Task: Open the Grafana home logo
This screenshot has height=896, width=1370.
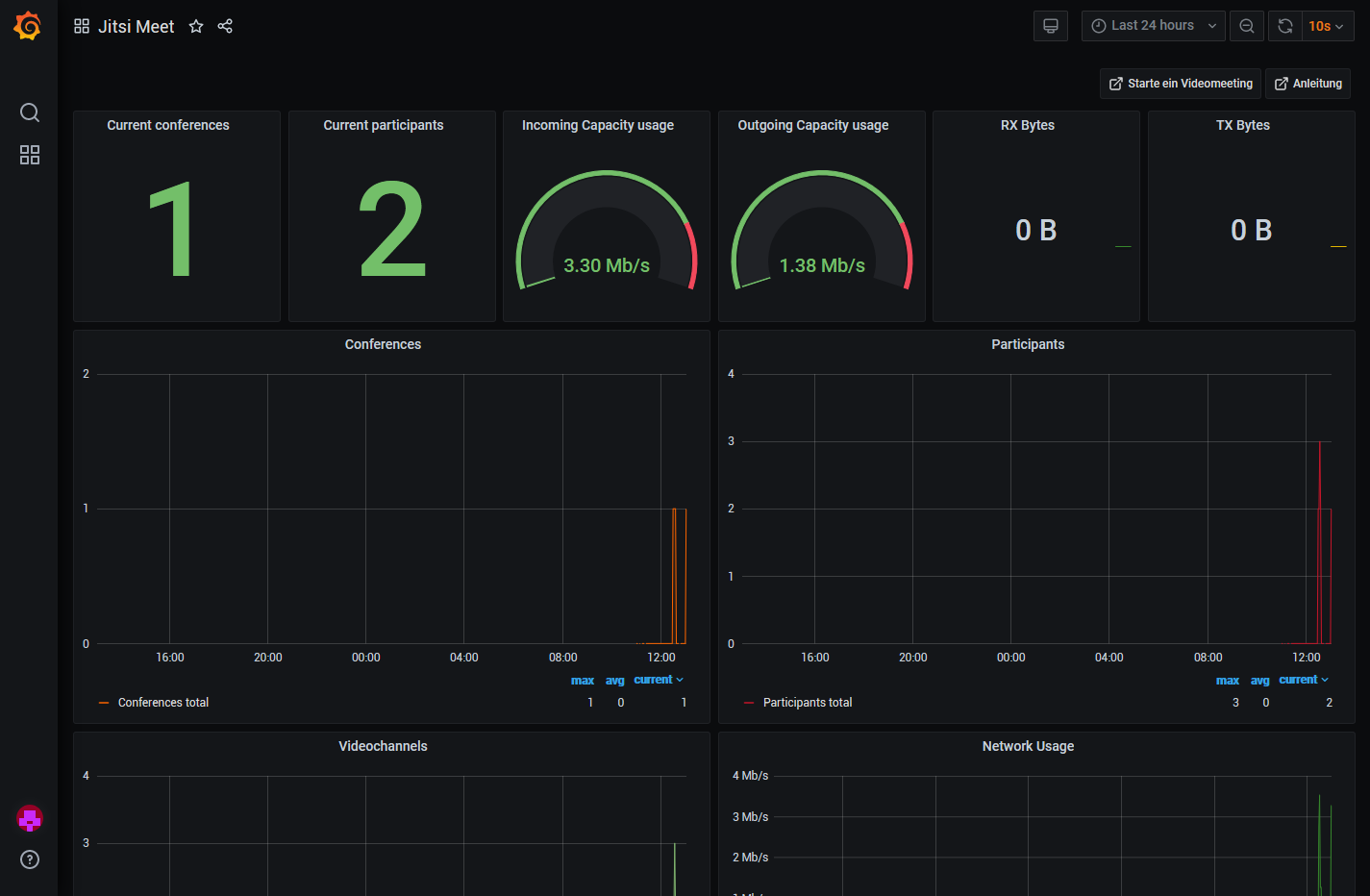Action: tap(28, 26)
